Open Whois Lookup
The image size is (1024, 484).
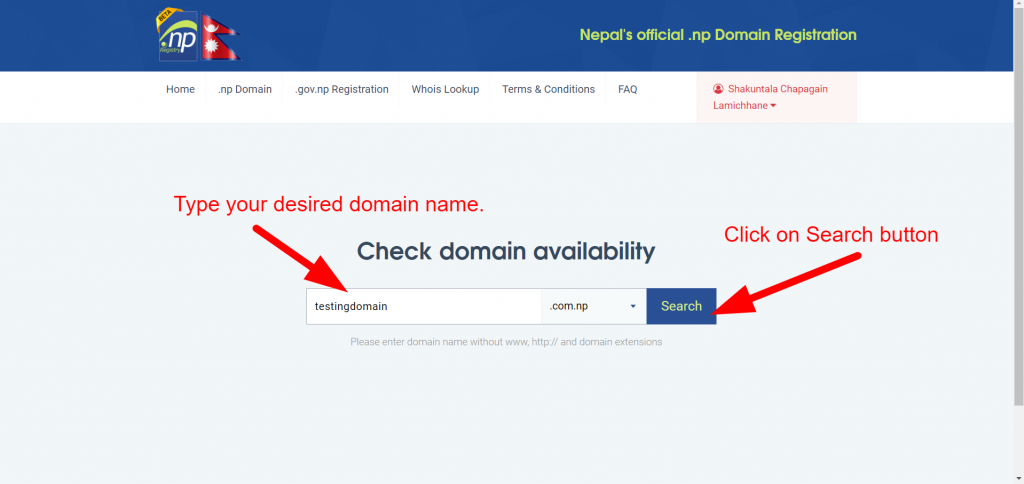445,89
